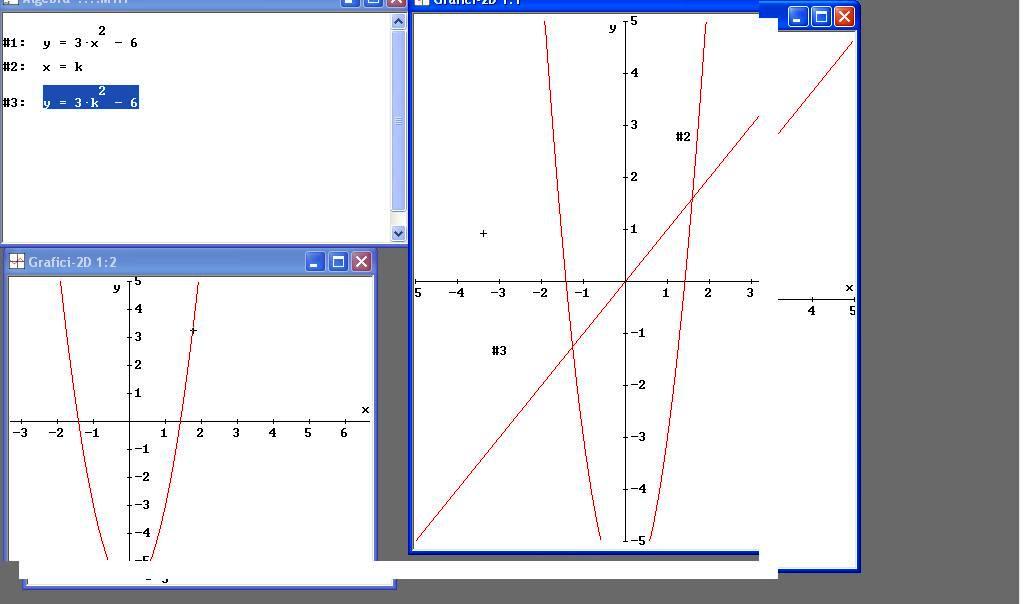Click the #3 annotation in the large plot
This screenshot has height=604, width=1024.
[499, 351]
